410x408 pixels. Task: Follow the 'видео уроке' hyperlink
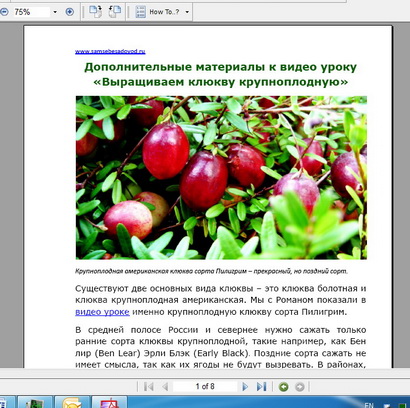(102, 312)
